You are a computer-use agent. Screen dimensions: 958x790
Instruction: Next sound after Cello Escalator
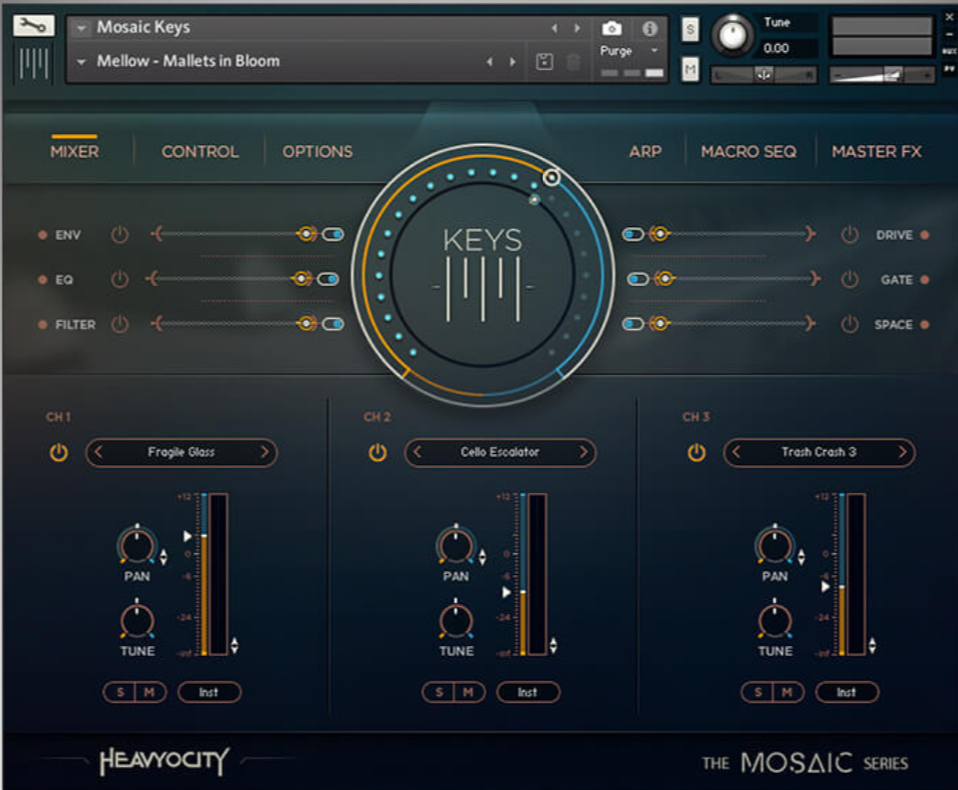(583, 452)
